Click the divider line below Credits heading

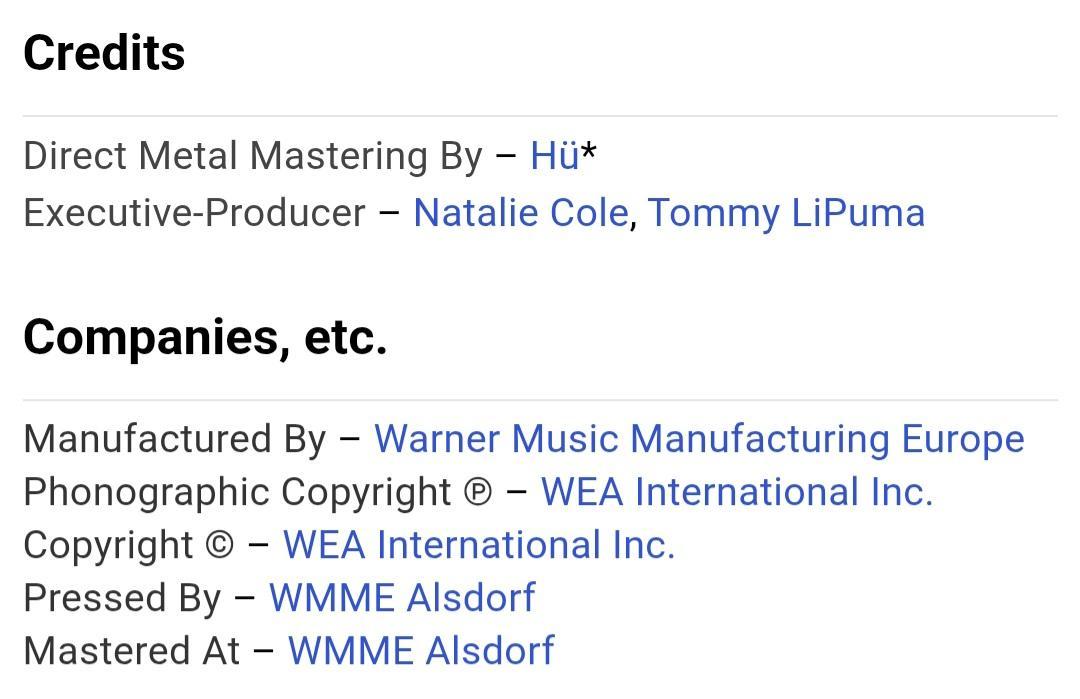[x=540, y=116]
